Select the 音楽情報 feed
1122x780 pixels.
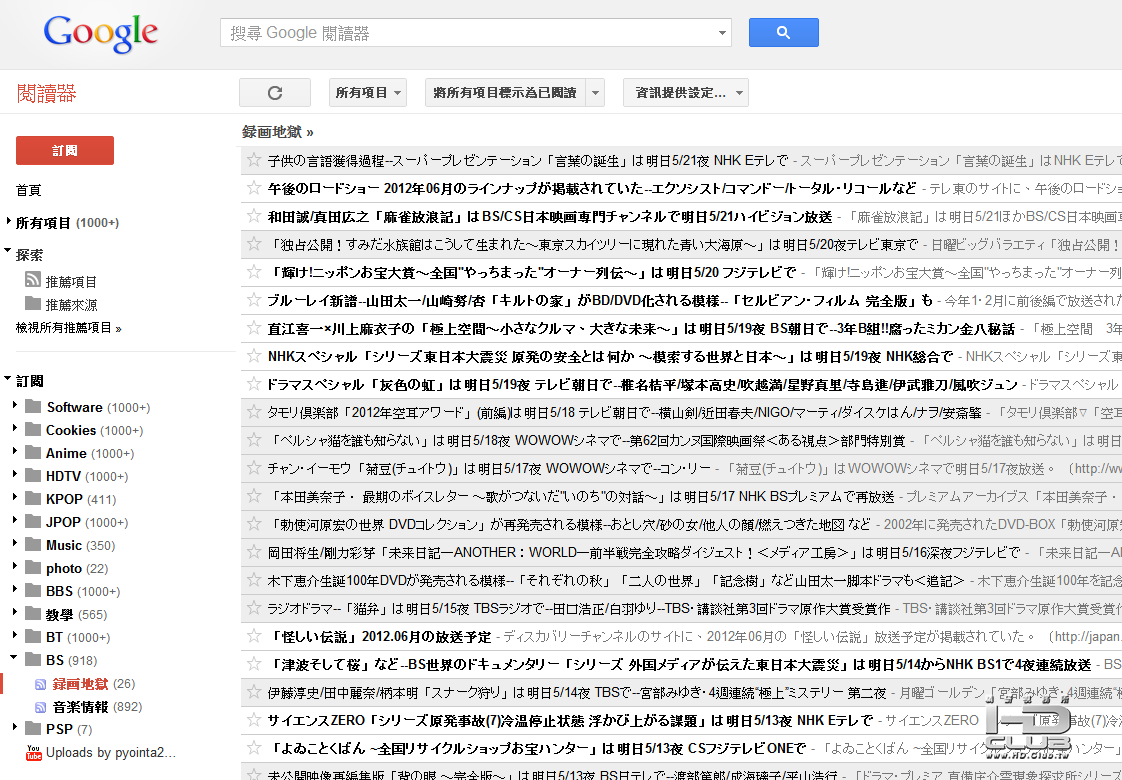click(x=80, y=708)
